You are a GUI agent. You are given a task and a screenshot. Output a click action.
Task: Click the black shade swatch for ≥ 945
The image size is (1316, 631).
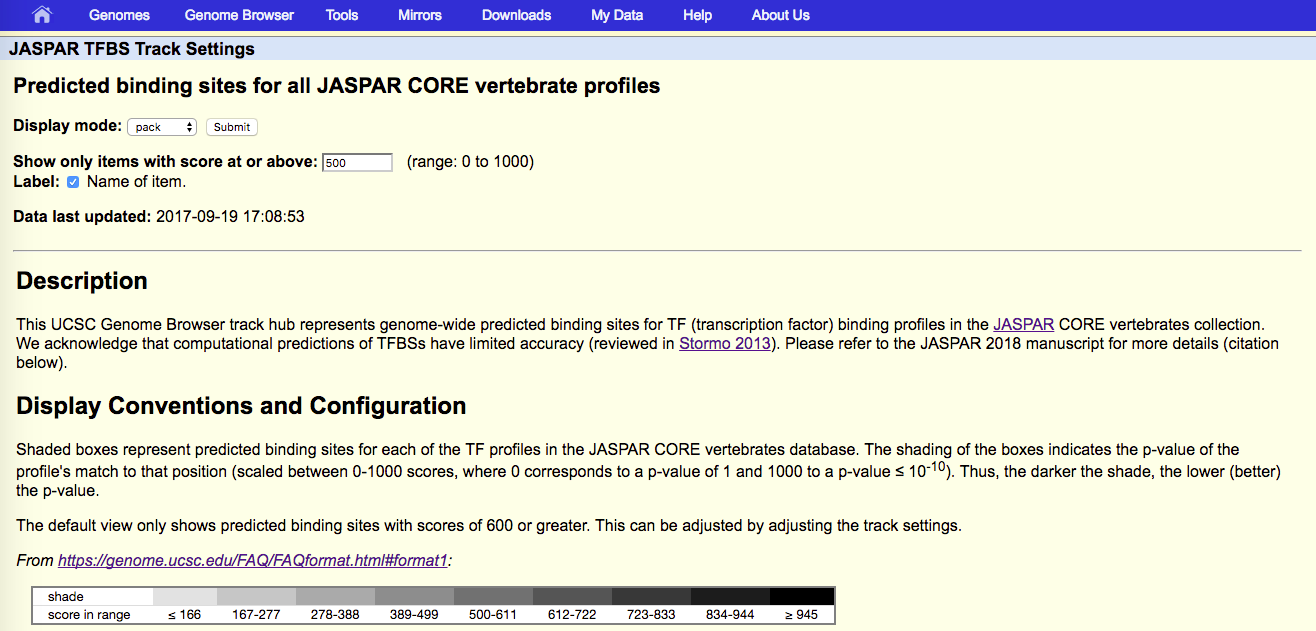coord(800,596)
